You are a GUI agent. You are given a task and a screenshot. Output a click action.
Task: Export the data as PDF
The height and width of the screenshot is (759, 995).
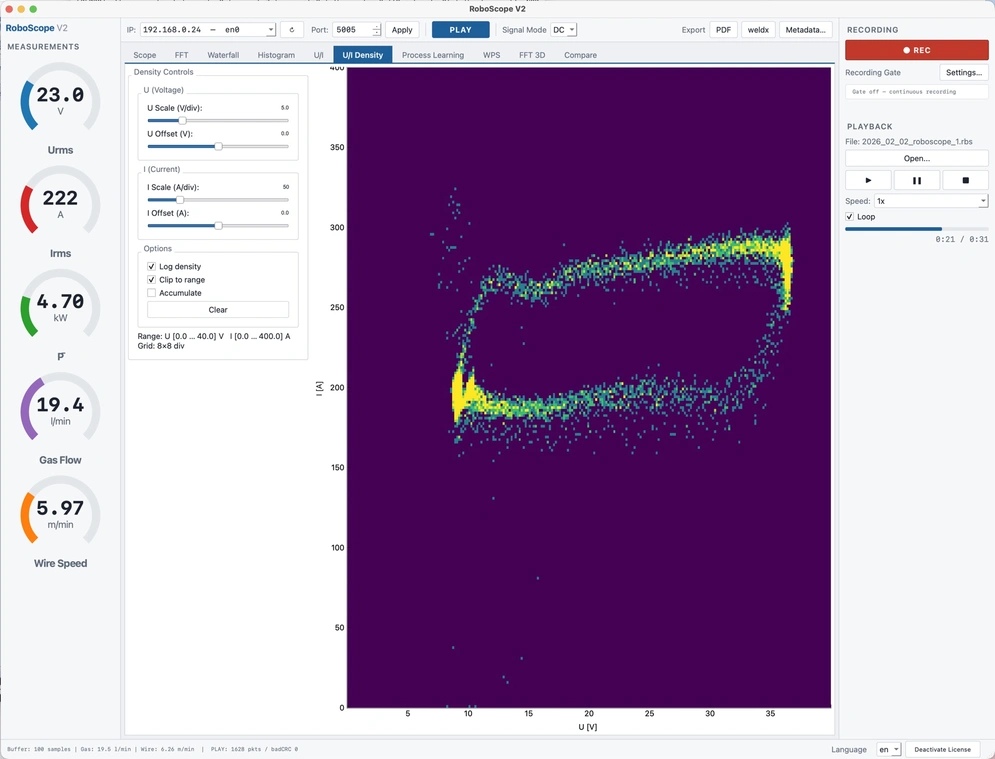723,30
